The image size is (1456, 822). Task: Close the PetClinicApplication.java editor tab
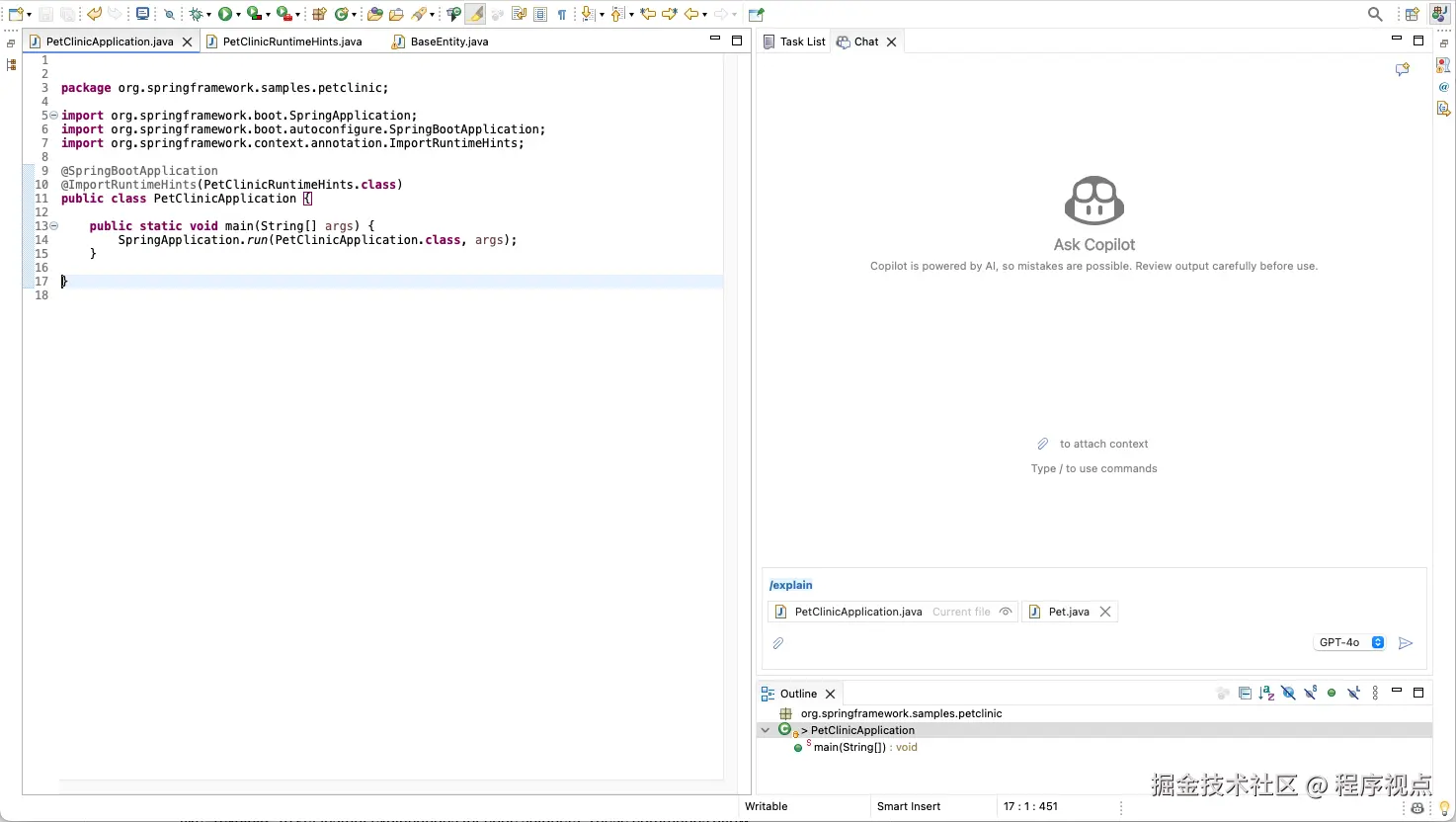tap(187, 41)
